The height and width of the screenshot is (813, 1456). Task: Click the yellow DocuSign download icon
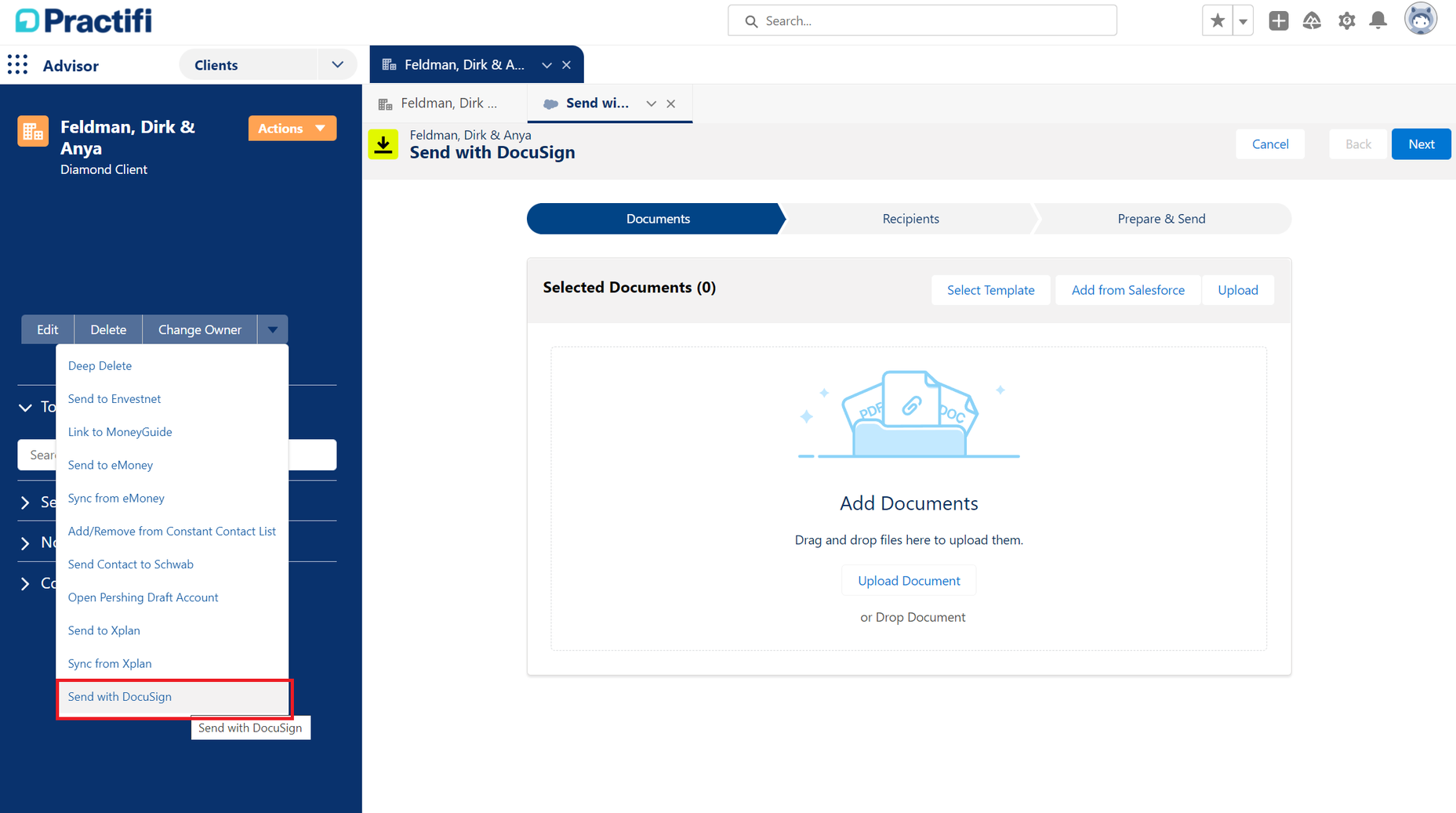click(383, 144)
